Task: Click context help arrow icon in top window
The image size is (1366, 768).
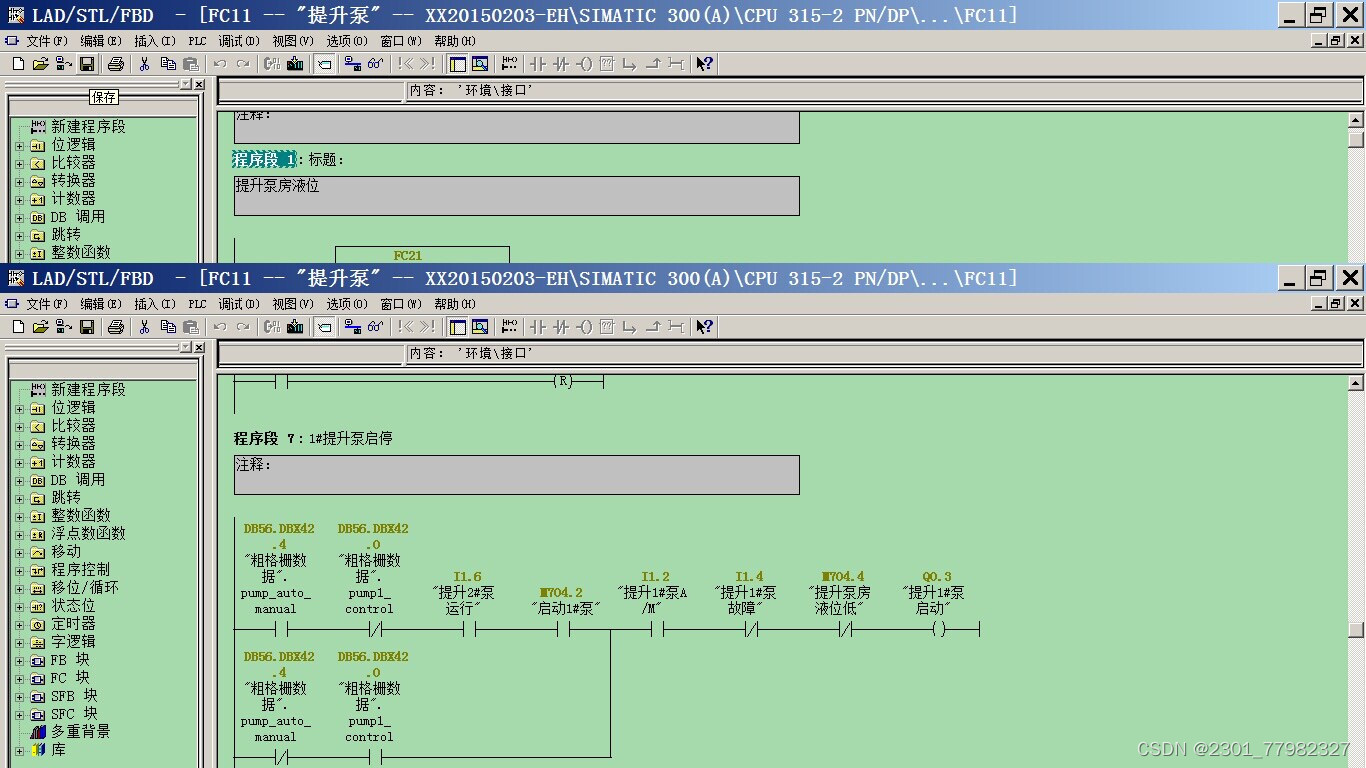Action: [704, 64]
